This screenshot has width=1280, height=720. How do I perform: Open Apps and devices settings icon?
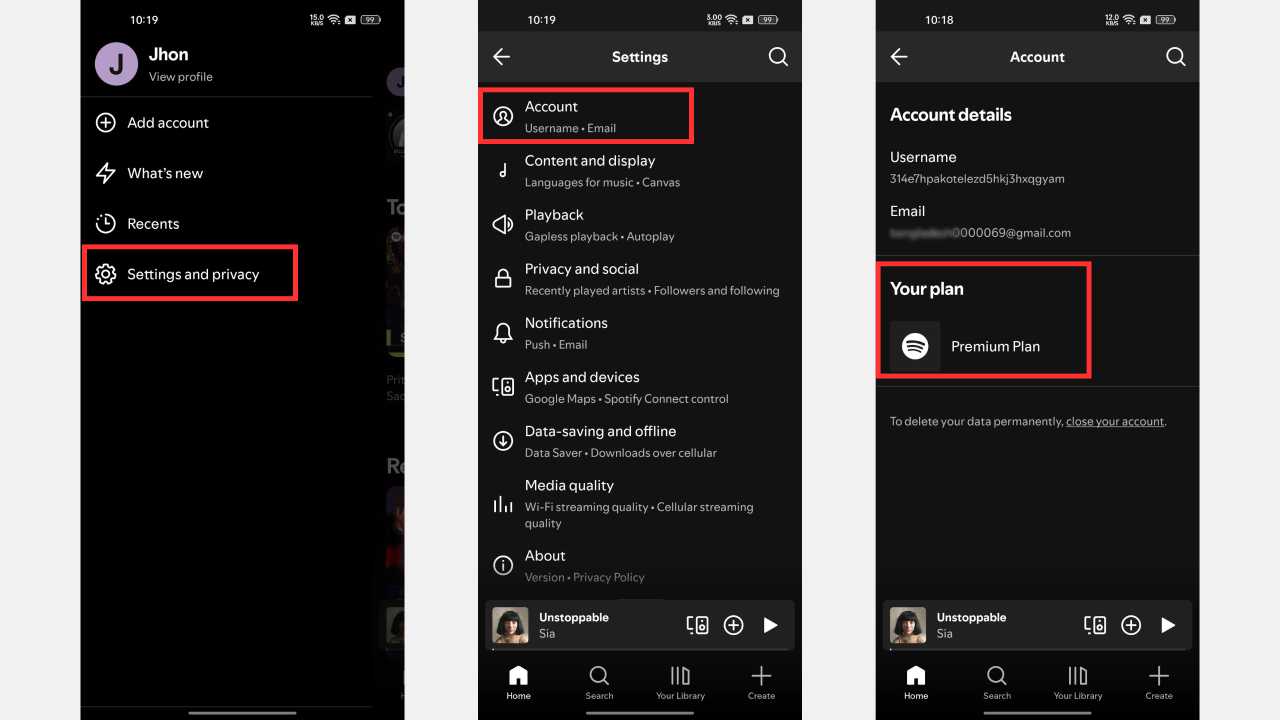[x=503, y=387]
